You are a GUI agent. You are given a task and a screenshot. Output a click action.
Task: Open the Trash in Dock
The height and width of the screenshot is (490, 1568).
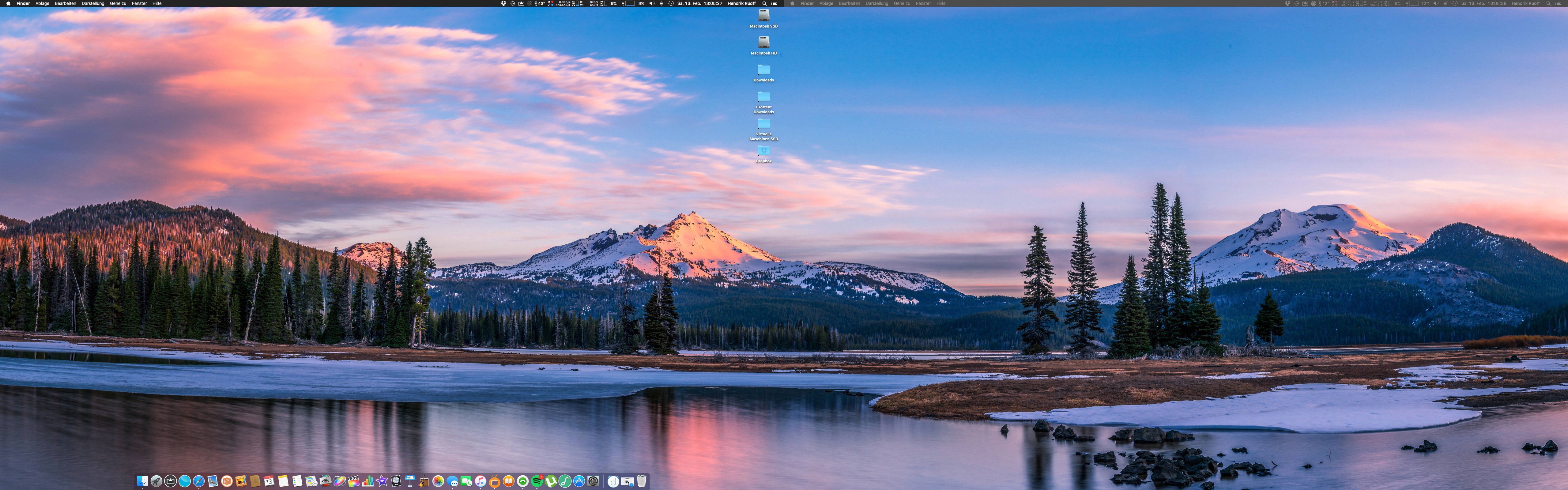pyautogui.click(x=642, y=481)
